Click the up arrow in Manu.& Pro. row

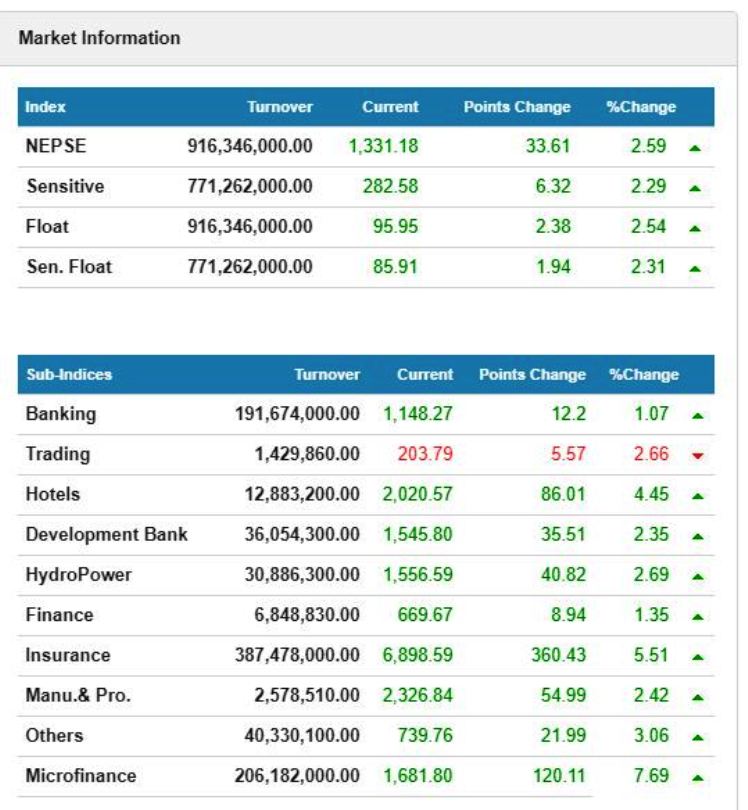coord(698,697)
